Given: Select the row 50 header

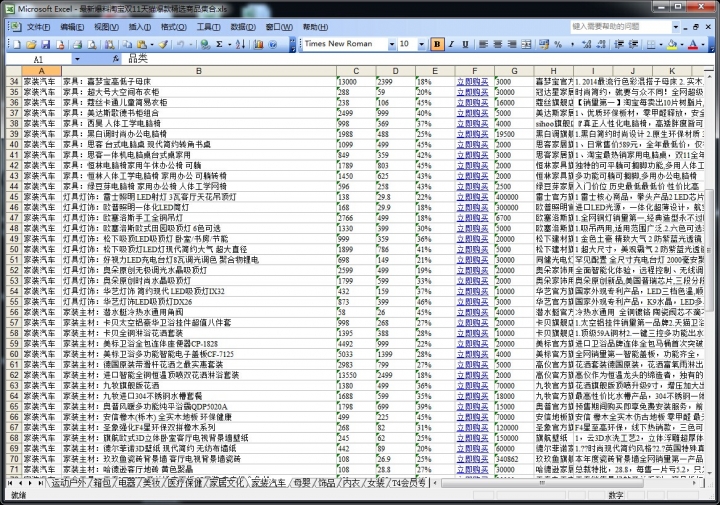Looking at the screenshot, I should click(x=14, y=249).
